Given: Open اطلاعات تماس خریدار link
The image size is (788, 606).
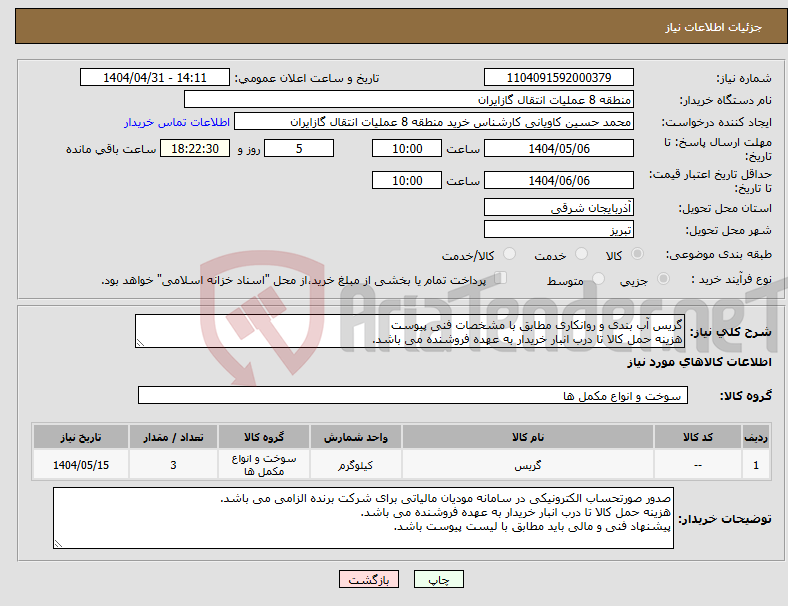Looking at the screenshot, I should (176, 123).
